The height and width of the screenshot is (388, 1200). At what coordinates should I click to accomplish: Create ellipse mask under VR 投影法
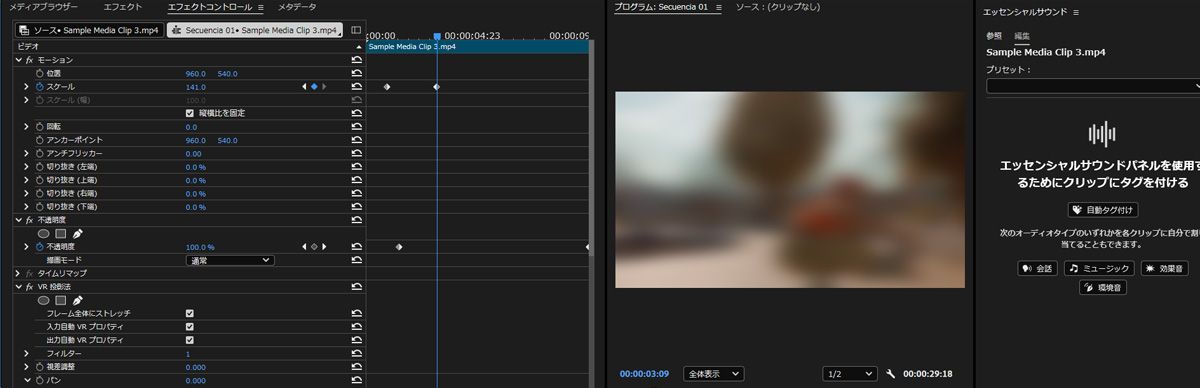tap(44, 300)
